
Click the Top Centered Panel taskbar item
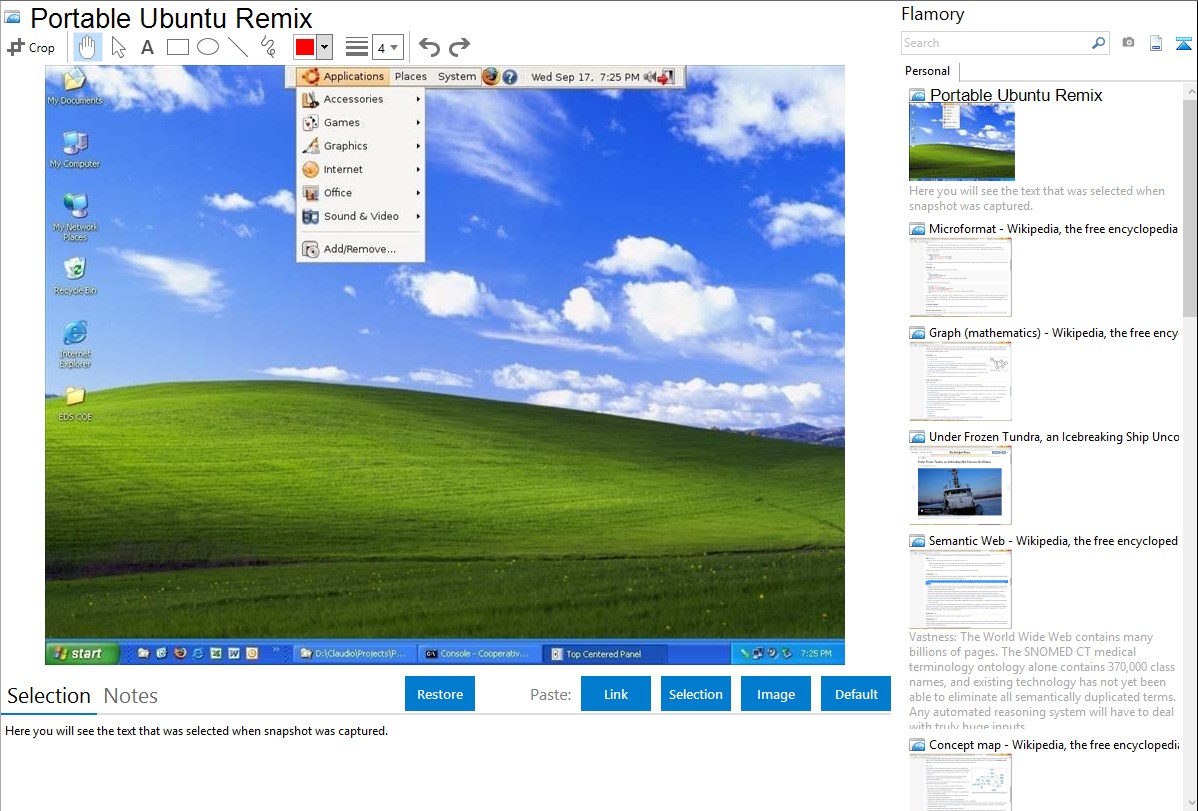604,654
